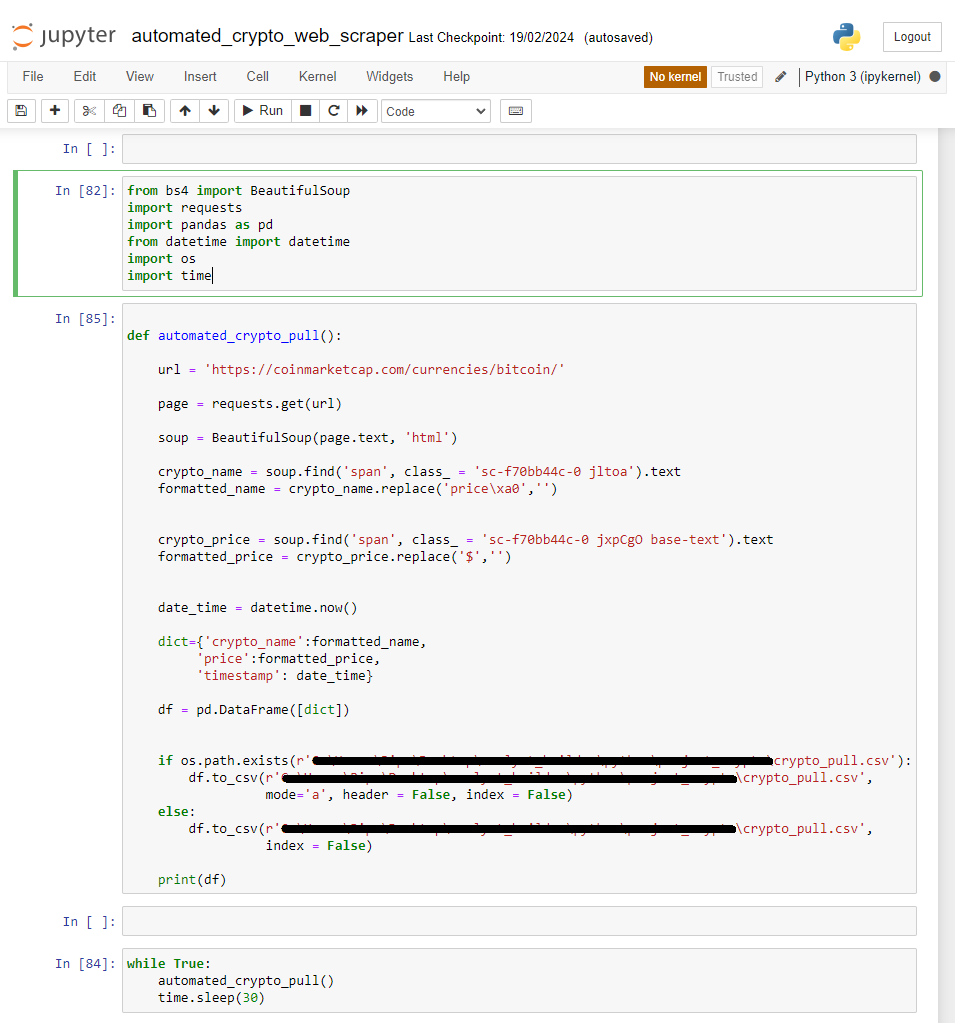Interrupt the kernel
The width and height of the screenshot is (955, 1023).
pyautogui.click(x=305, y=111)
